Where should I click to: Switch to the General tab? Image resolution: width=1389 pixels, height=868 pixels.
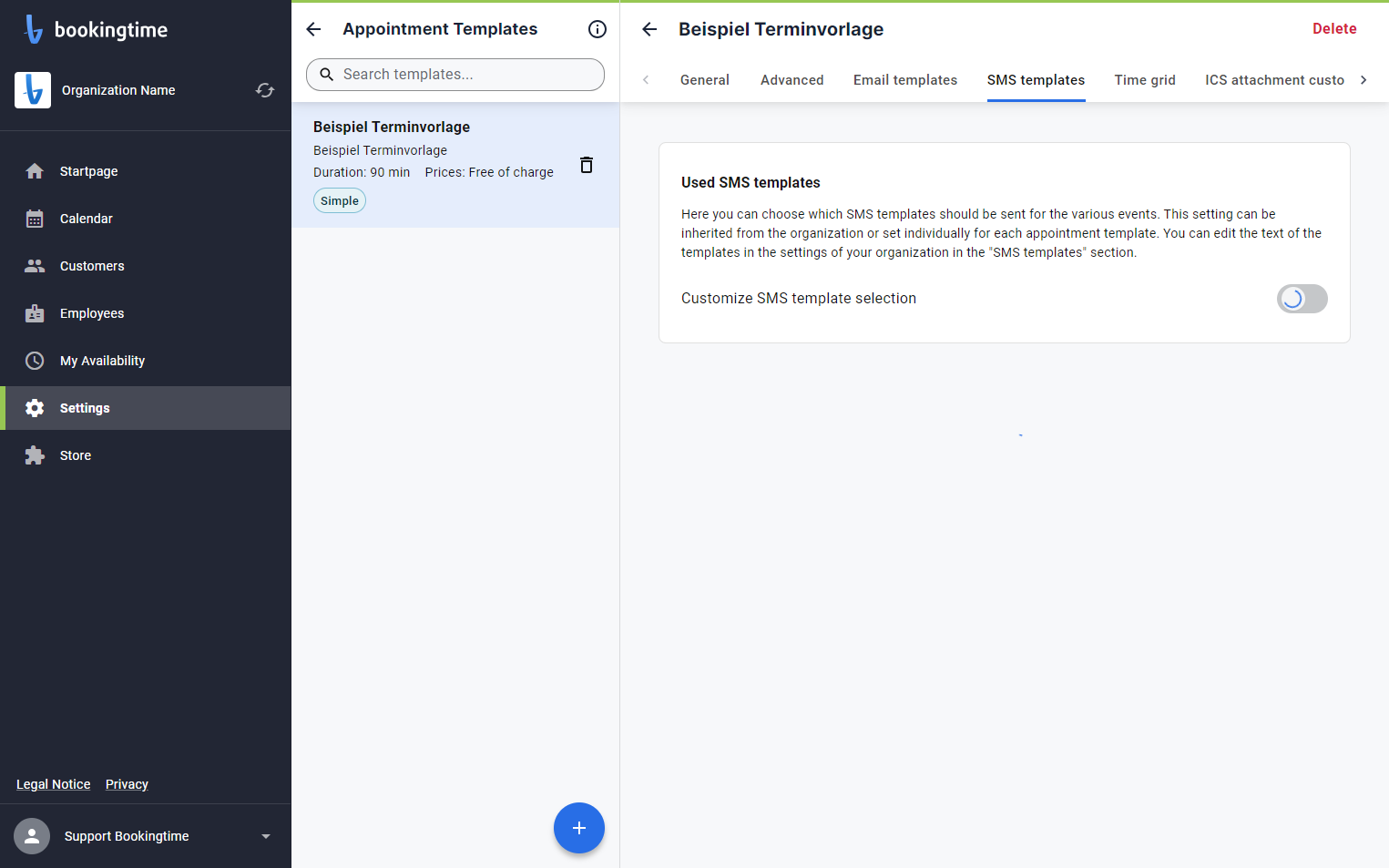[705, 80]
